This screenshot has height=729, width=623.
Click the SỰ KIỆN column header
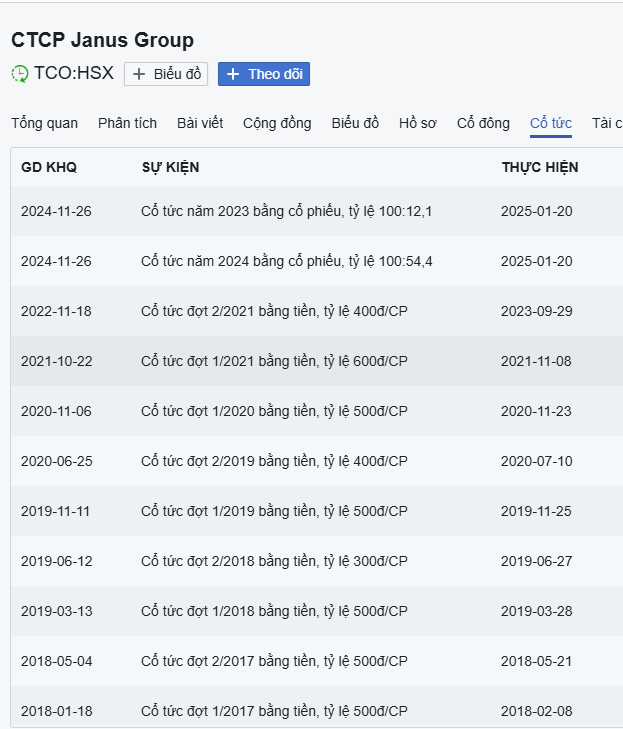tap(170, 167)
